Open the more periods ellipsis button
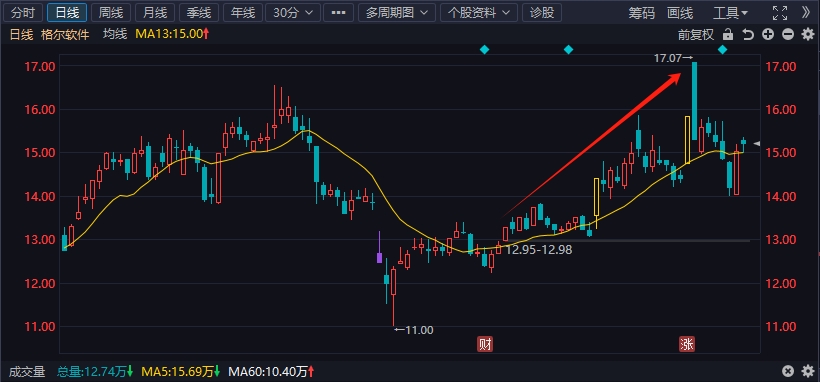Viewport: 820px width, 382px height. (x=338, y=13)
